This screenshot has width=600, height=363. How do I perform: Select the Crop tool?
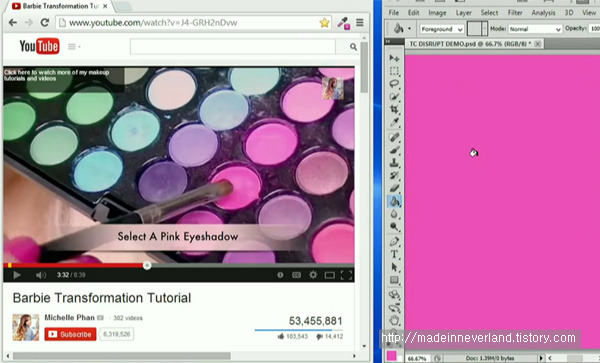click(x=394, y=109)
